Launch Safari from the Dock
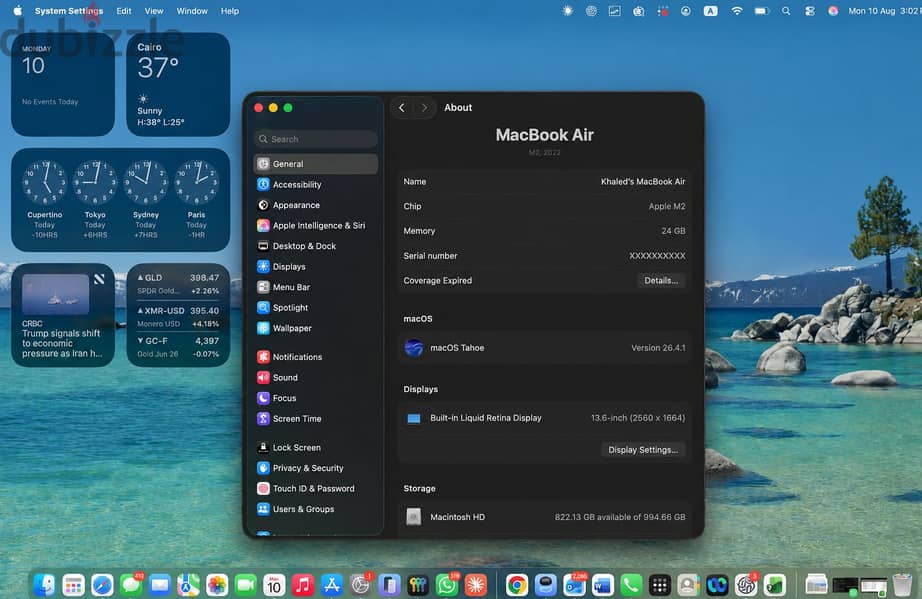The height and width of the screenshot is (599, 922). [x=102, y=585]
